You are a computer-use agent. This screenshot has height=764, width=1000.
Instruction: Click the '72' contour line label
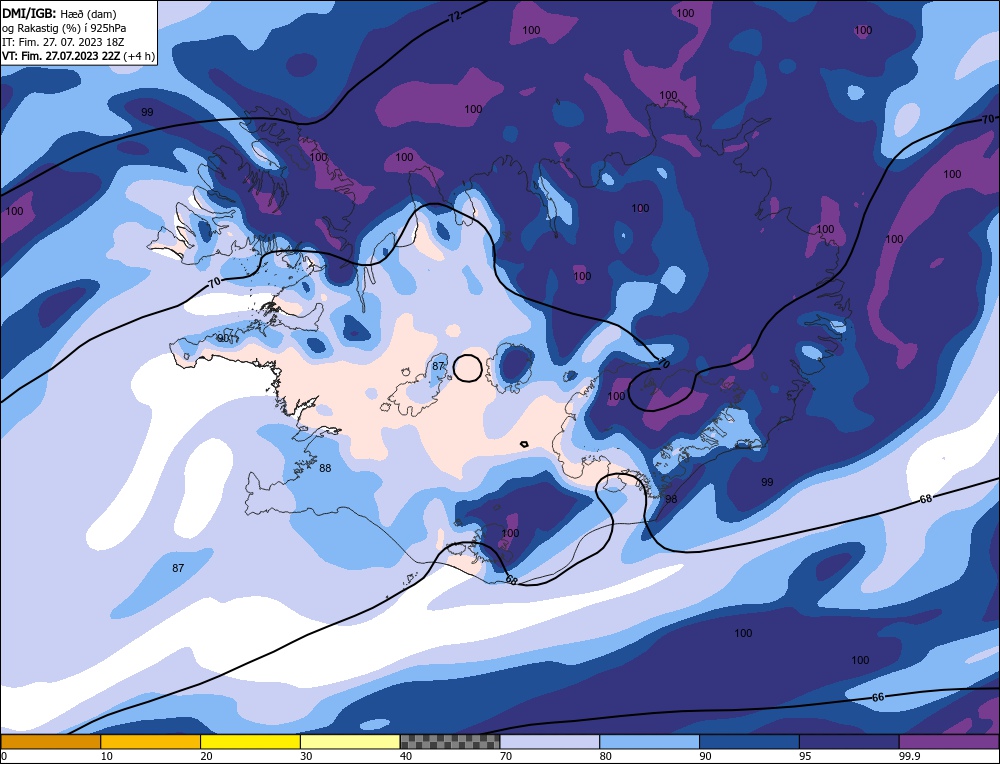point(453,17)
